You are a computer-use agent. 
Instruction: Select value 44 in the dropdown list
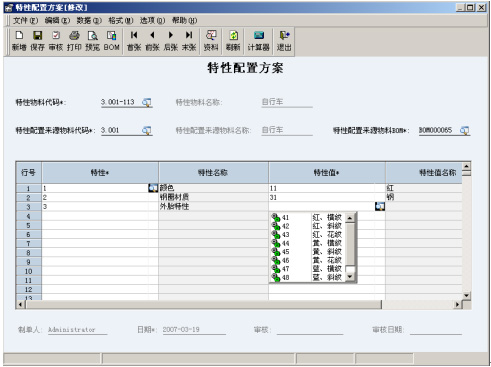[x=307, y=243]
